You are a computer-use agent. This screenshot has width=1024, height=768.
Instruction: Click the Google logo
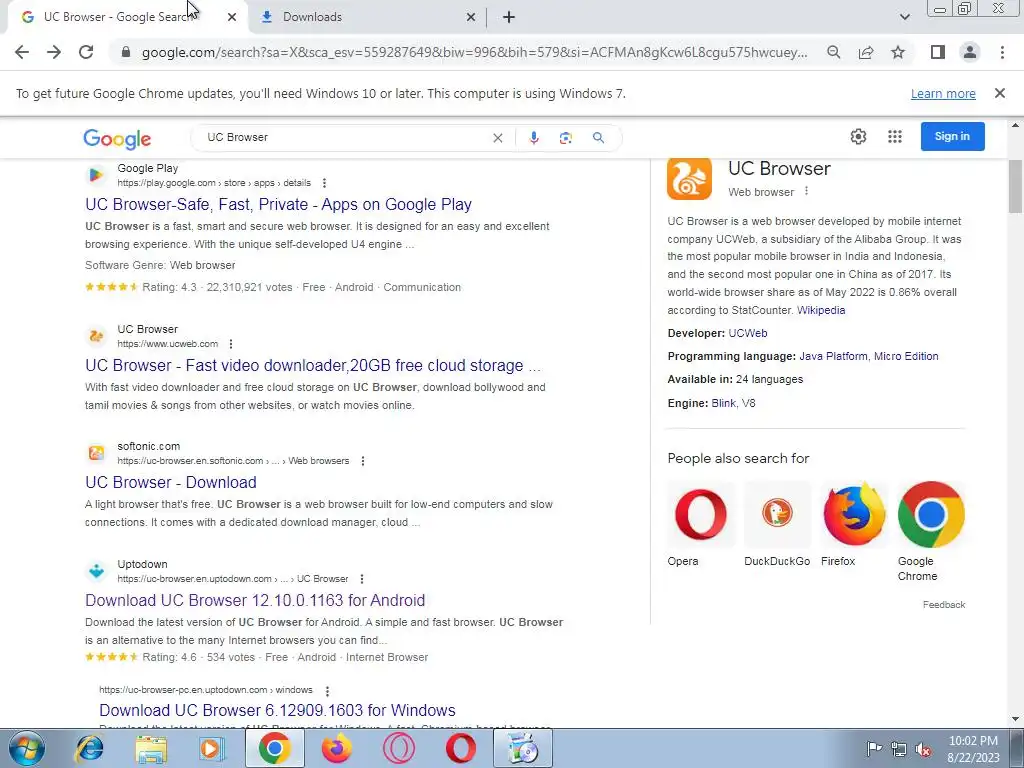(x=118, y=138)
